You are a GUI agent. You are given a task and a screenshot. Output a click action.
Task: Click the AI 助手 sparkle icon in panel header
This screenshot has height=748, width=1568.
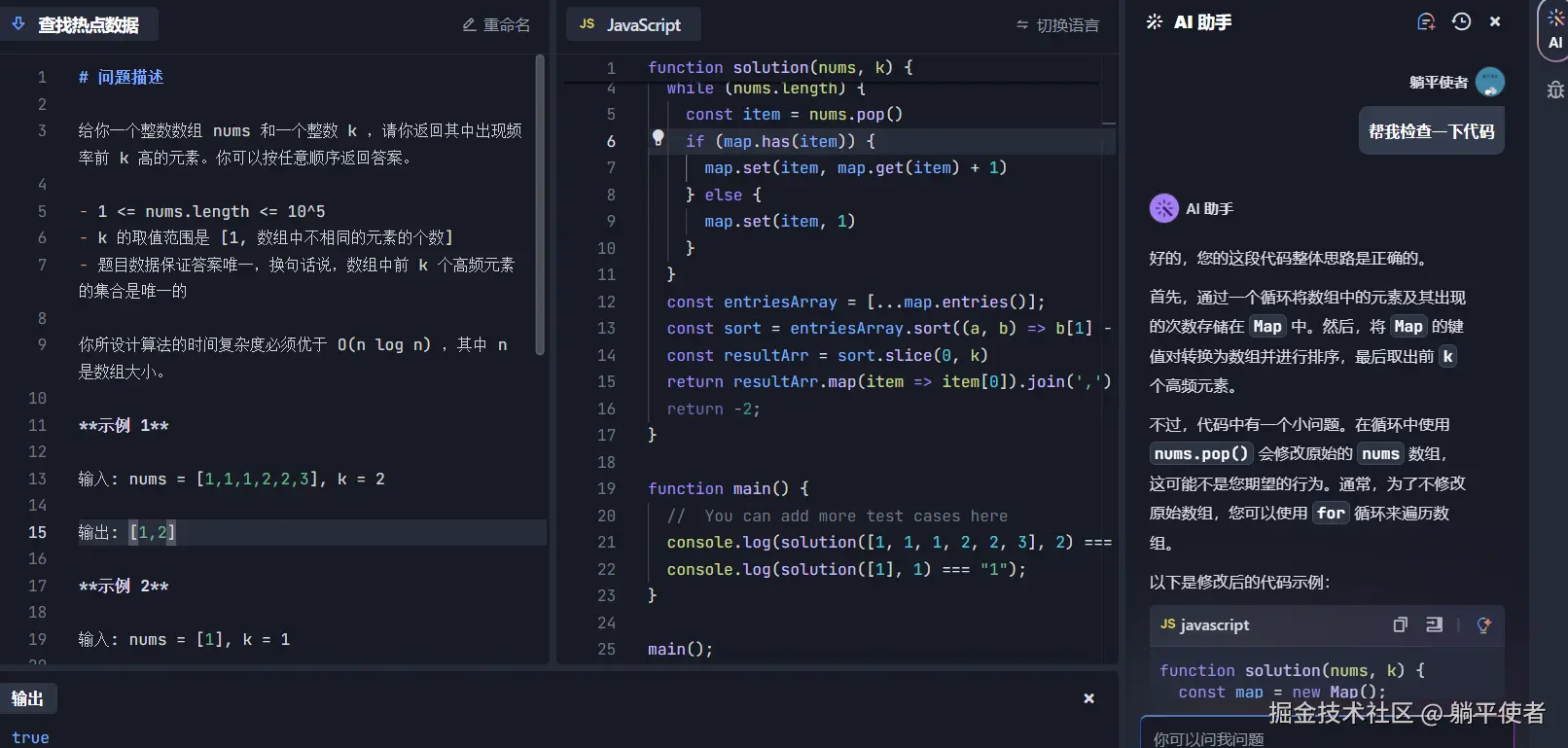click(x=1155, y=21)
